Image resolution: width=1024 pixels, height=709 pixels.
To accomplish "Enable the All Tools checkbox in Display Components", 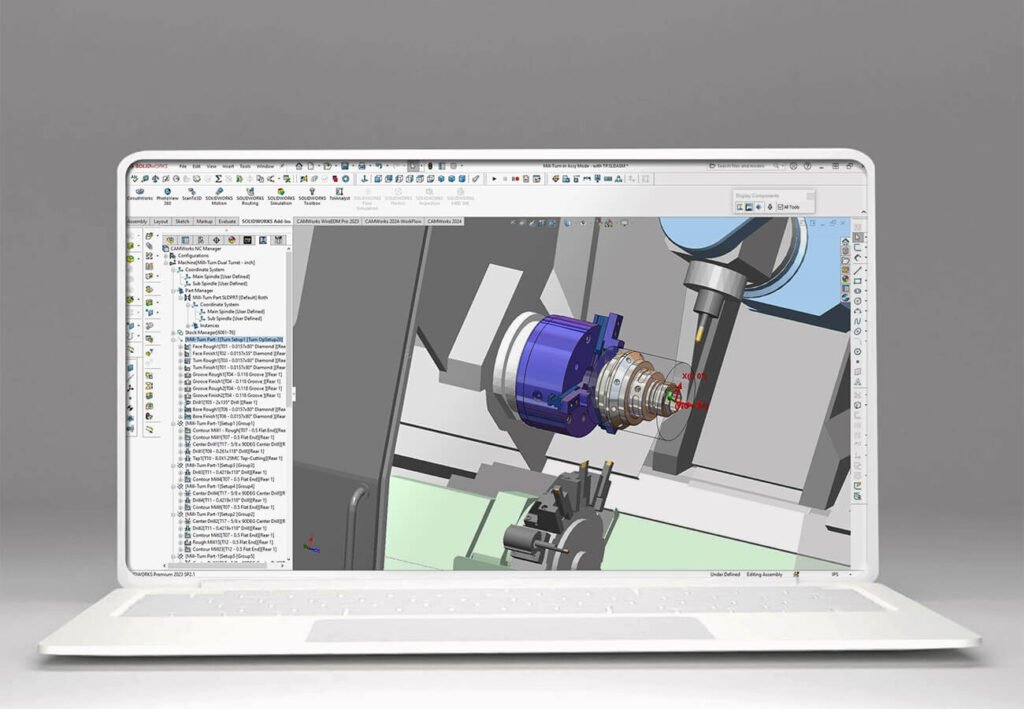I will 781,207.
